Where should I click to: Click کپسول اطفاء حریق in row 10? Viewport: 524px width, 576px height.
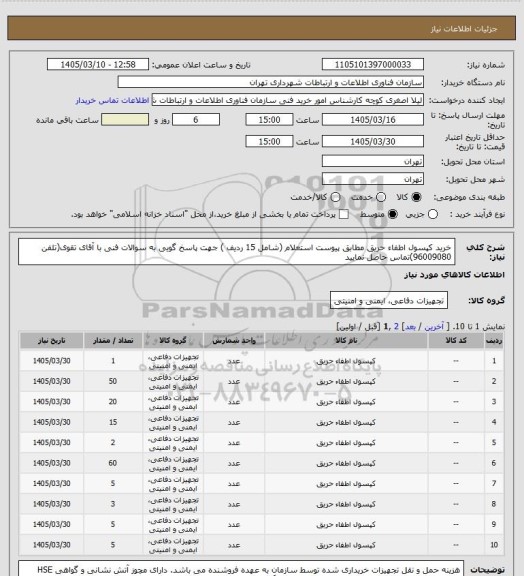point(346,545)
